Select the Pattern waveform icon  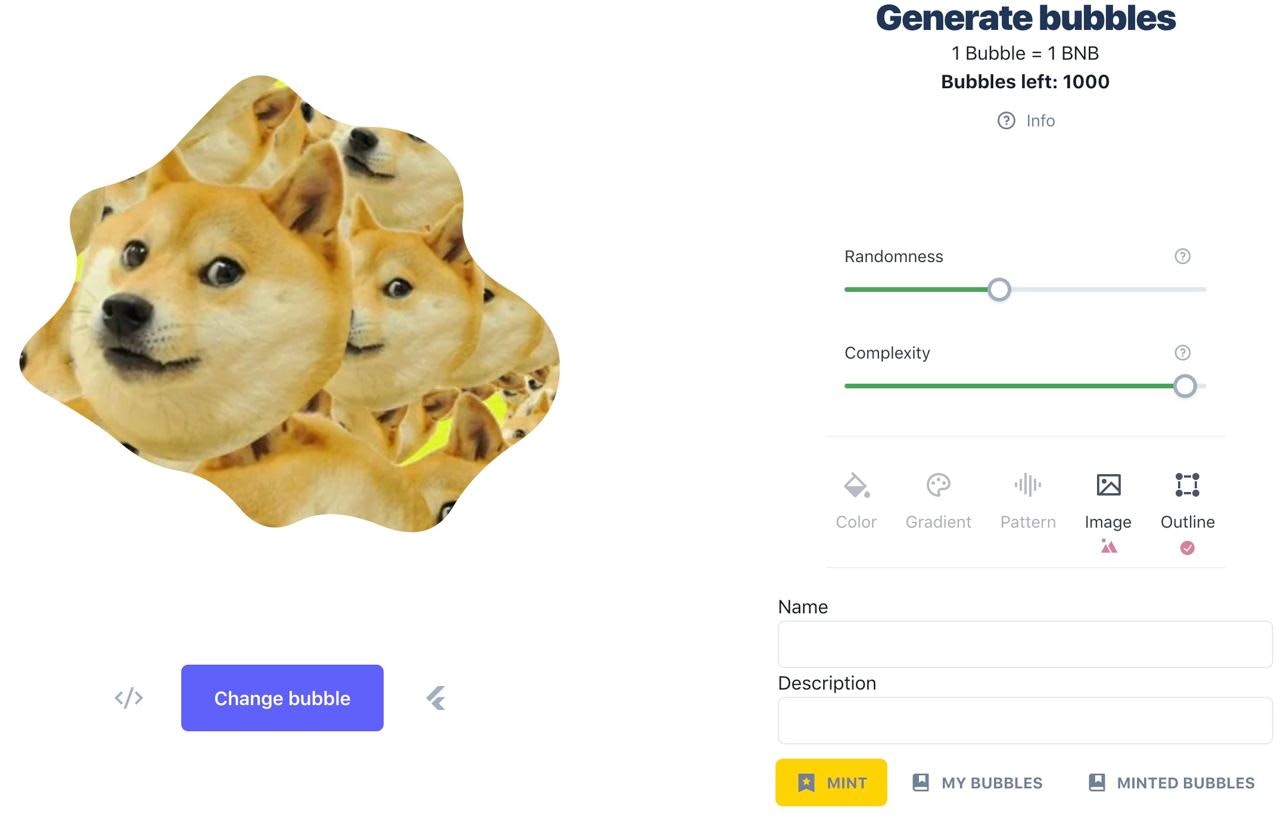(x=1028, y=485)
